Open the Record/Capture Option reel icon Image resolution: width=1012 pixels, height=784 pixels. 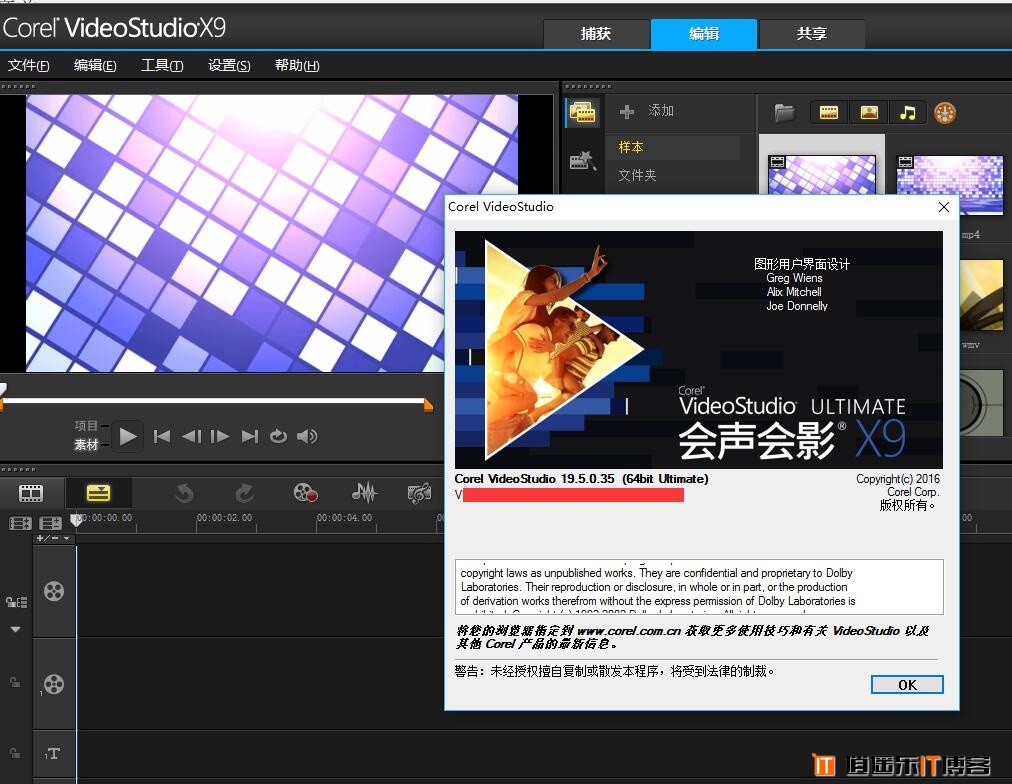(305, 493)
